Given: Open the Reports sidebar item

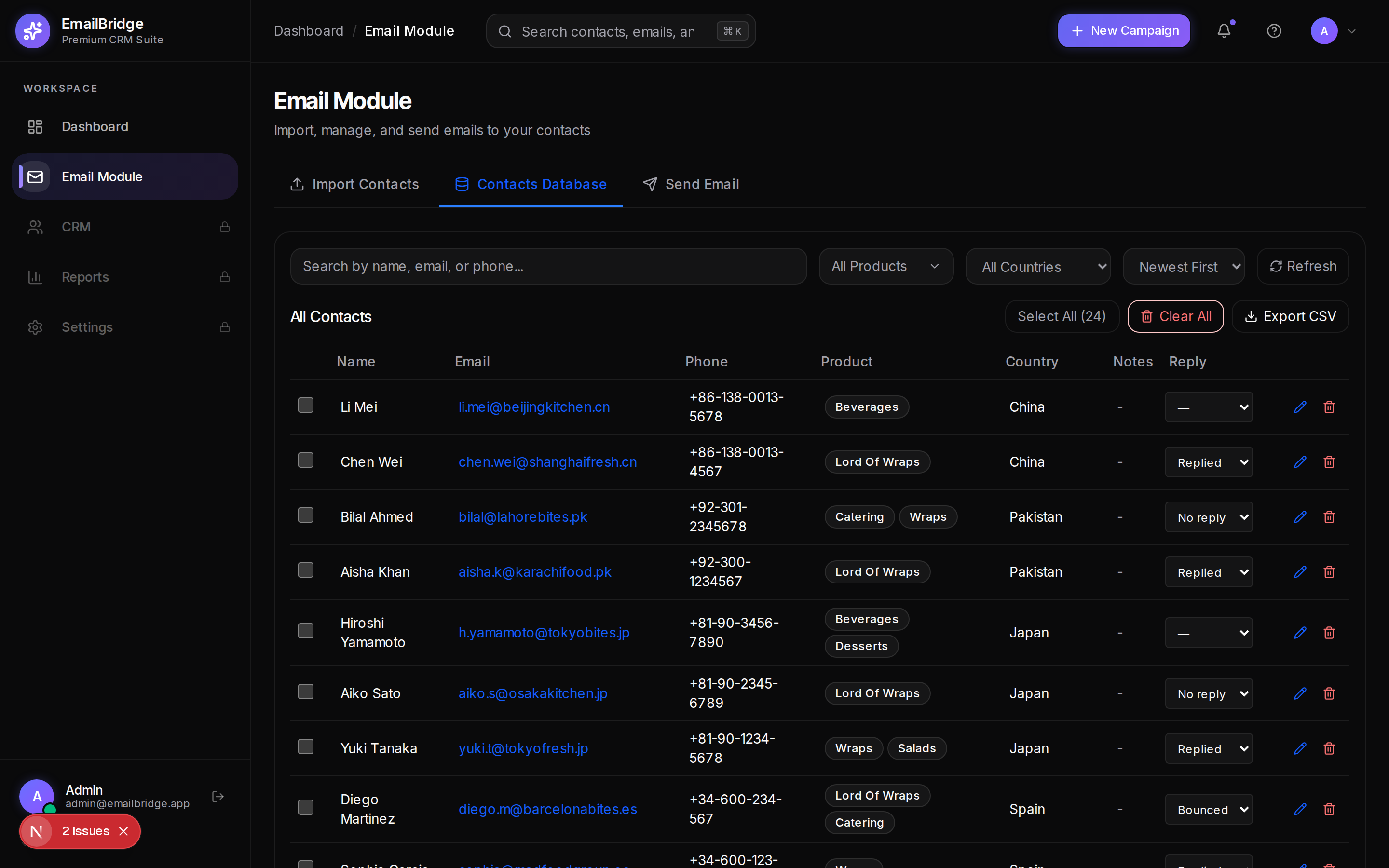Looking at the screenshot, I should click(124, 277).
